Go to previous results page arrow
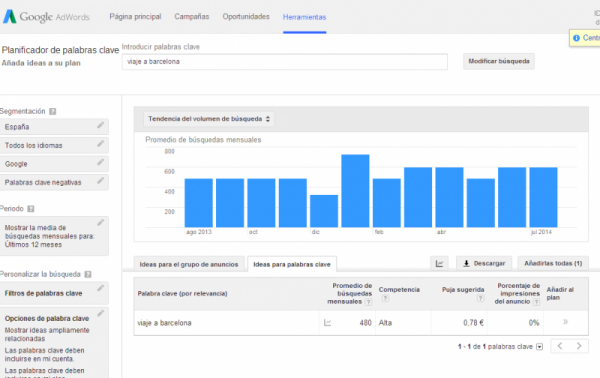The height and width of the screenshot is (378, 600). tap(560, 346)
